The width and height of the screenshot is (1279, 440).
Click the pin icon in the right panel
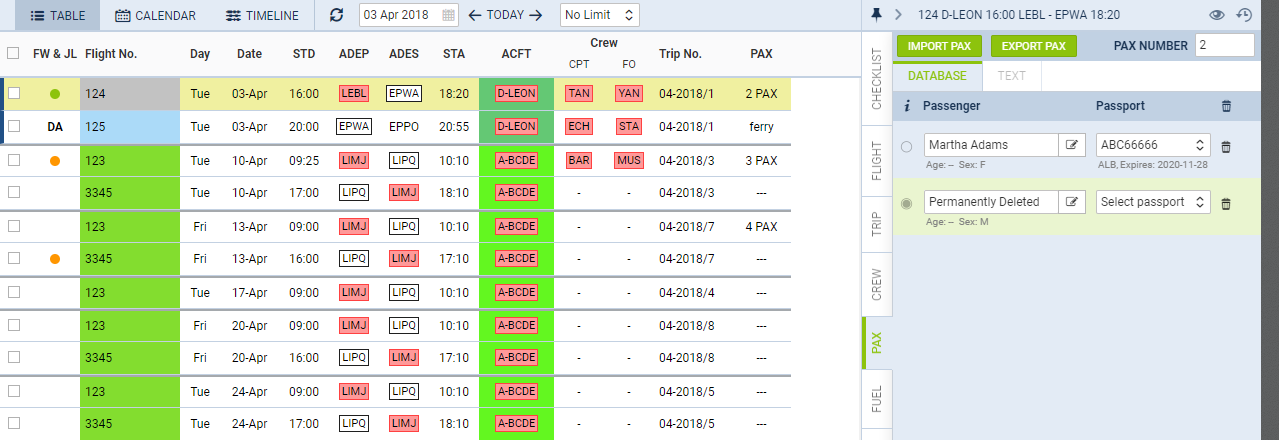pos(877,14)
